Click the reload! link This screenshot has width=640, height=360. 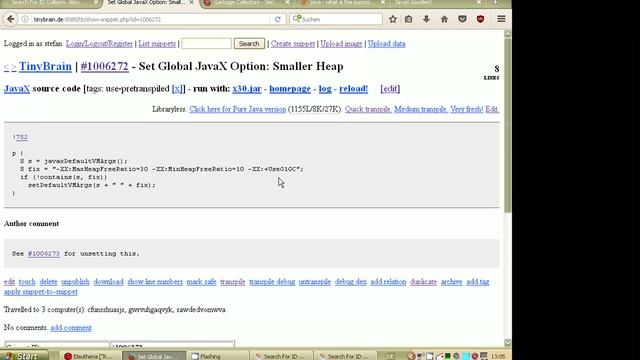pyautogui.click(x=353, y=89)
